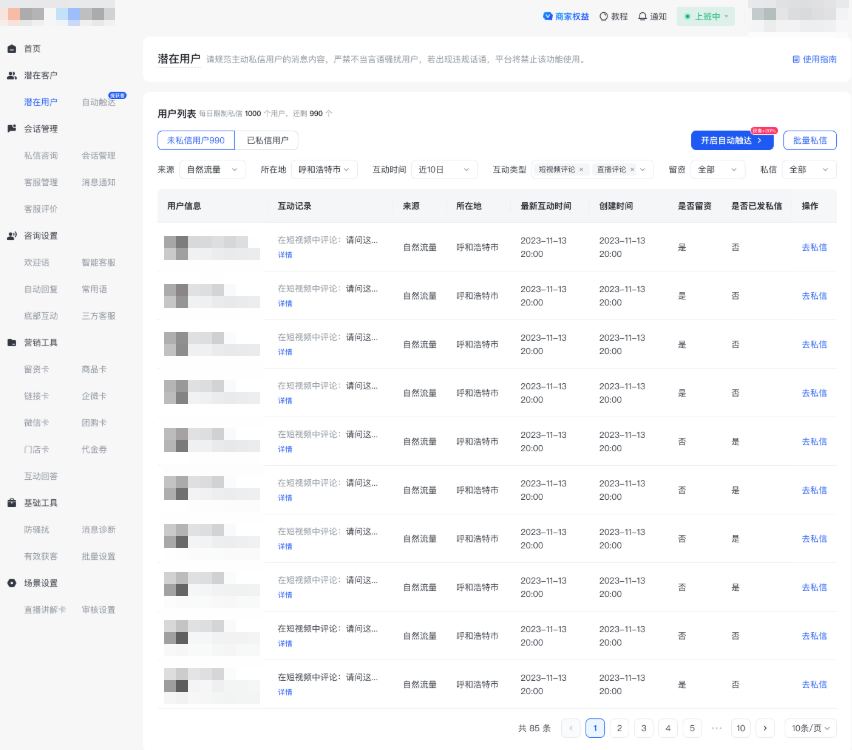This screenshot has height=750, width=852.
Task: Click the 营销工具 folder icon
Action: 12,343
